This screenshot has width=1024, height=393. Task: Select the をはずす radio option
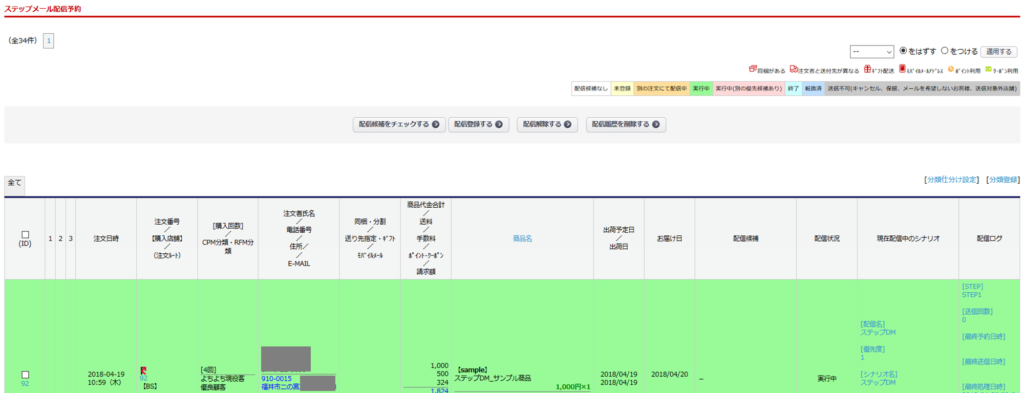tap(903, 51)
